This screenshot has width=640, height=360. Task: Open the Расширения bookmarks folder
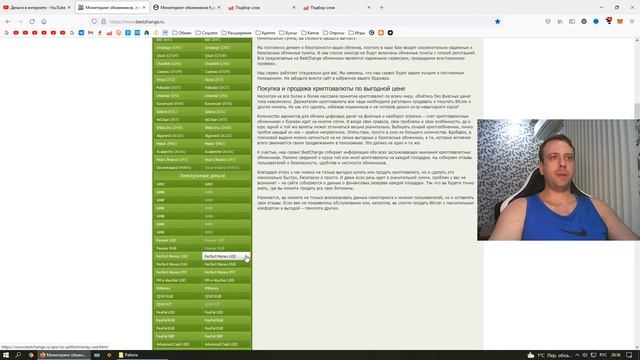[236, 33]
